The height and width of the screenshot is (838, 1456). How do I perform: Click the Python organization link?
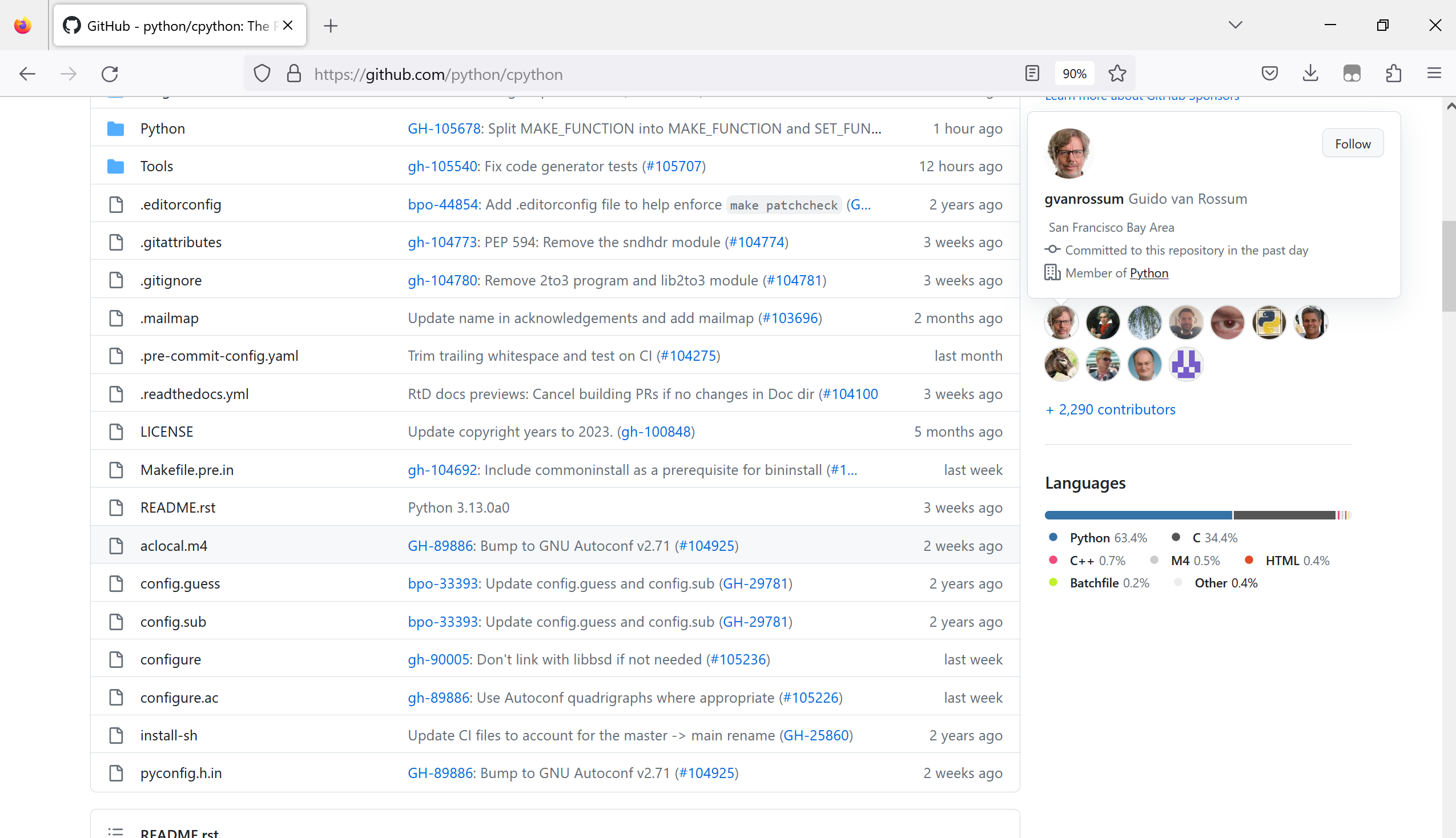click(1149, 272)
